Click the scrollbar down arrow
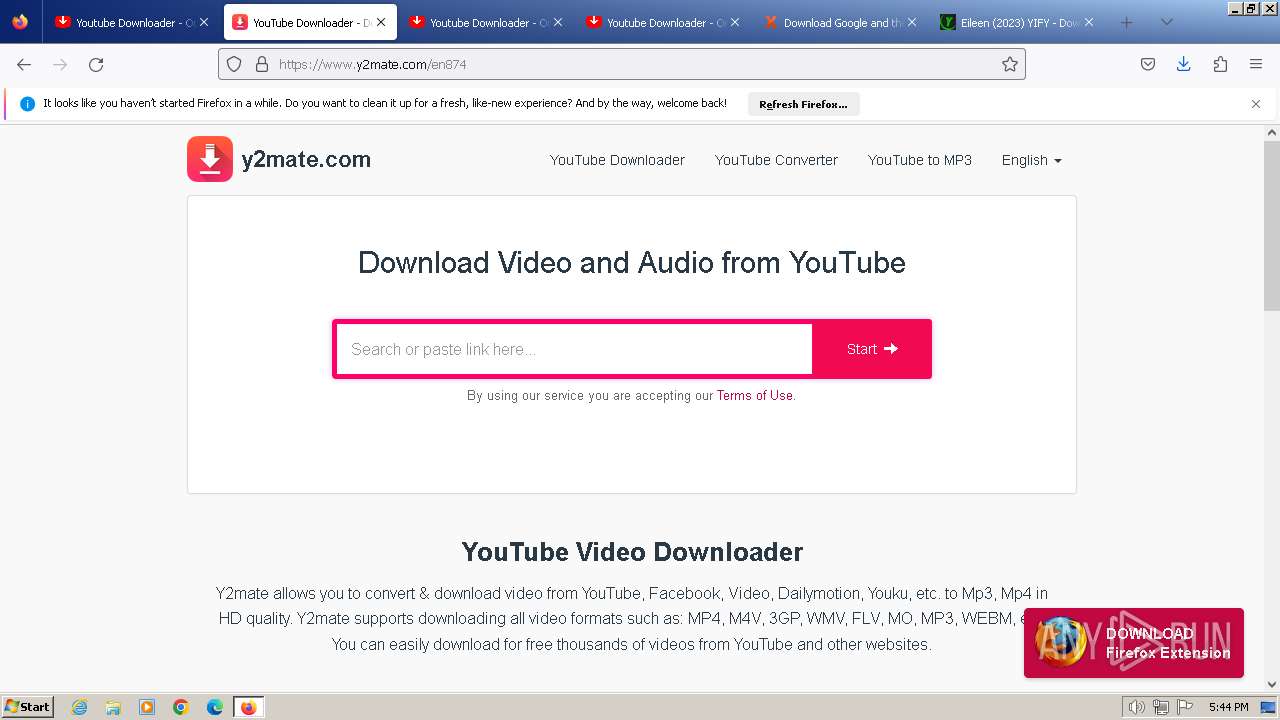This screenshot has height=720, width=1280. [1272, 685]
